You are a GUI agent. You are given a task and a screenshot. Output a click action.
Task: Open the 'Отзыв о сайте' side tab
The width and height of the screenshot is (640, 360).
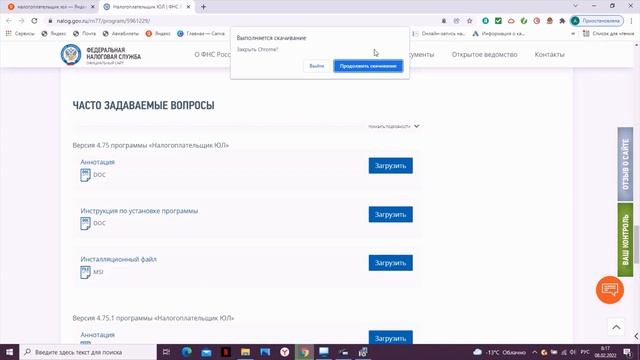(x=625, y=164)
